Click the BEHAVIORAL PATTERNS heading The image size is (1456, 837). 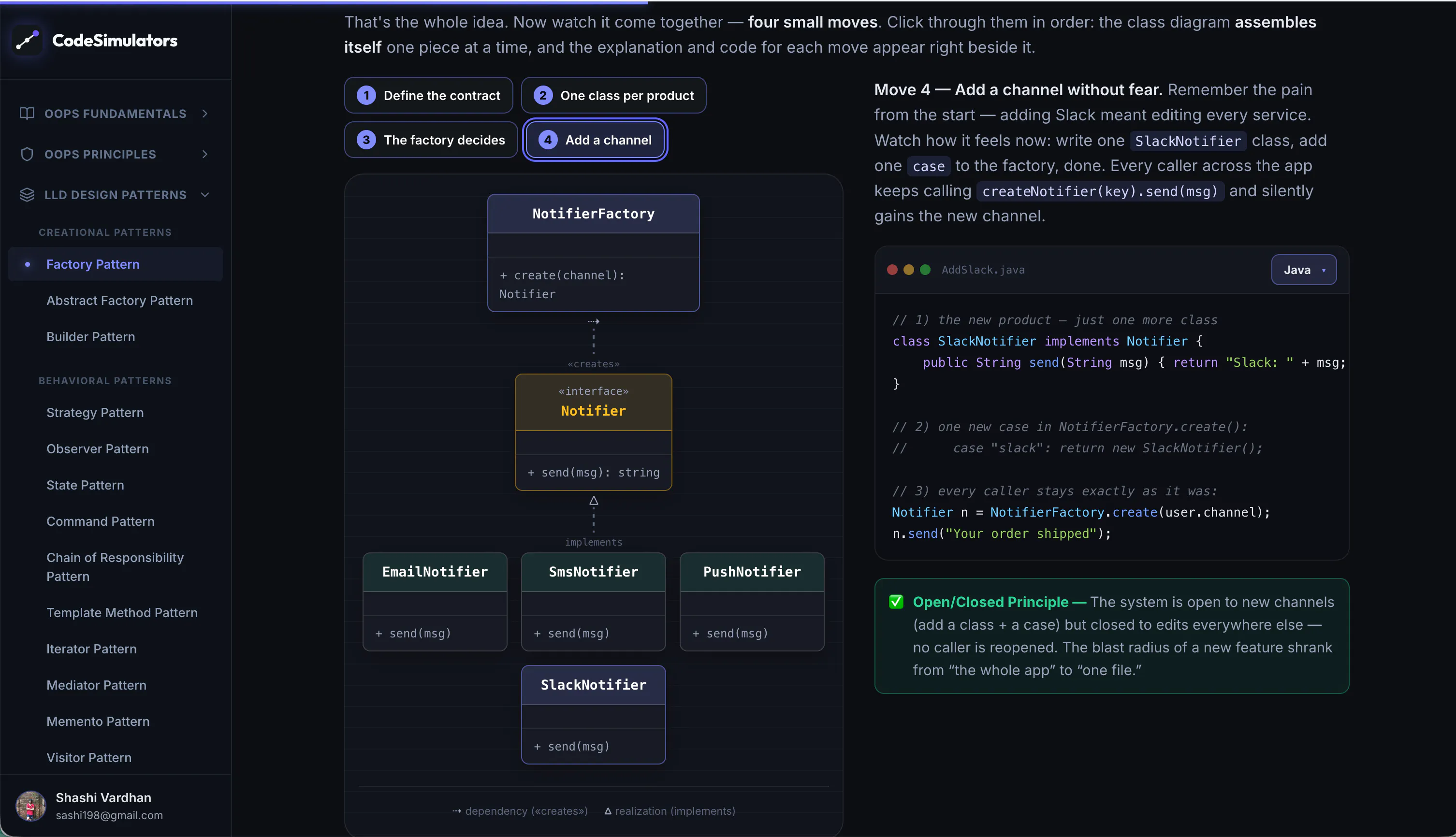pyautogui.click(x=105, y=380)
